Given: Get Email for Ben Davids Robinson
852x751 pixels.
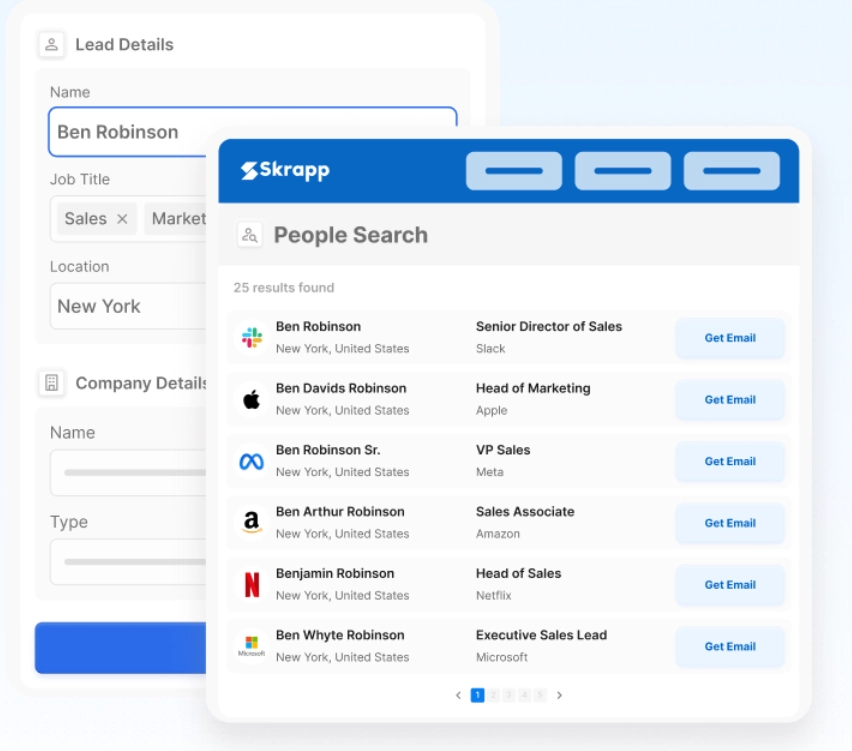Looking at the screenshot, I should pos(730,399).
